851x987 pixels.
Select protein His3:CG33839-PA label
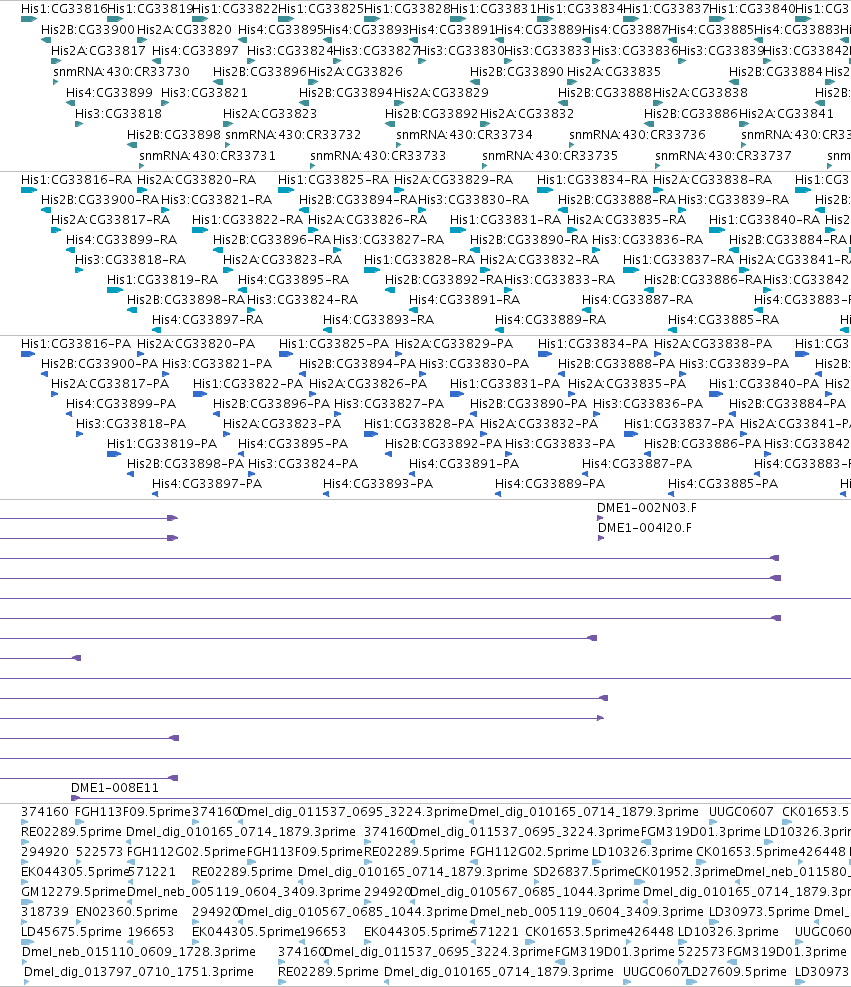(733, 364)
